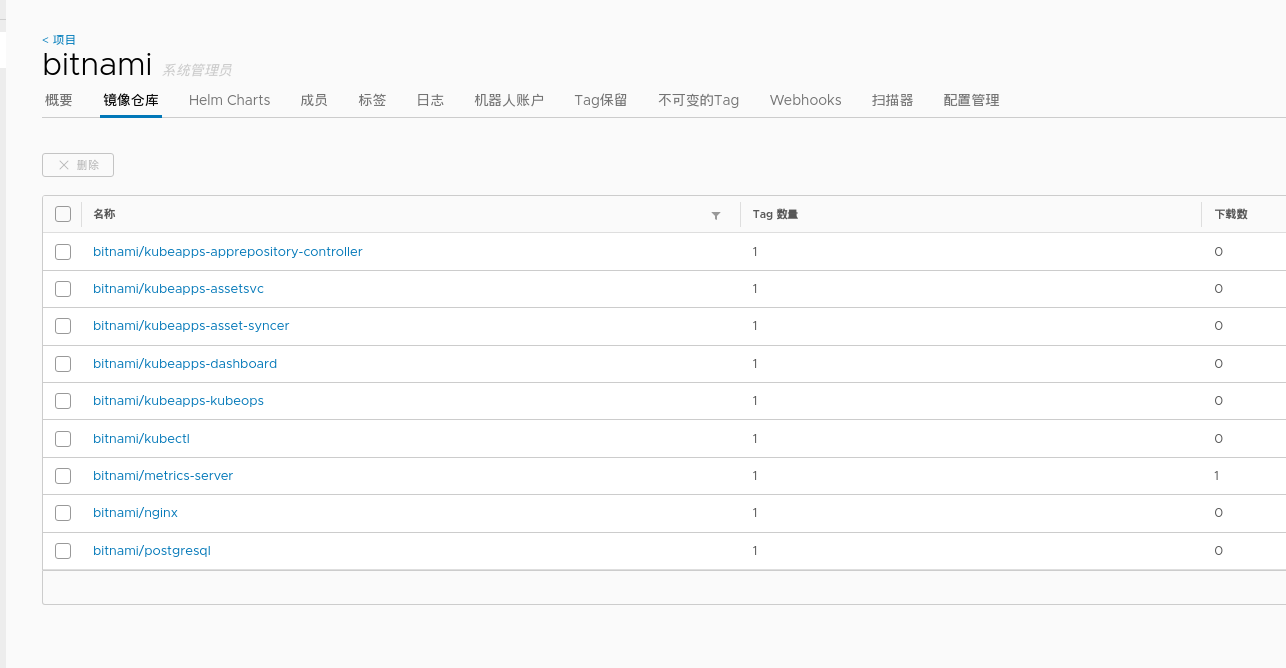Check the bitnami/kubectl row checkbox
Image resolution: width=1286 pixels, height=668 pixels.
click(63, 439)
